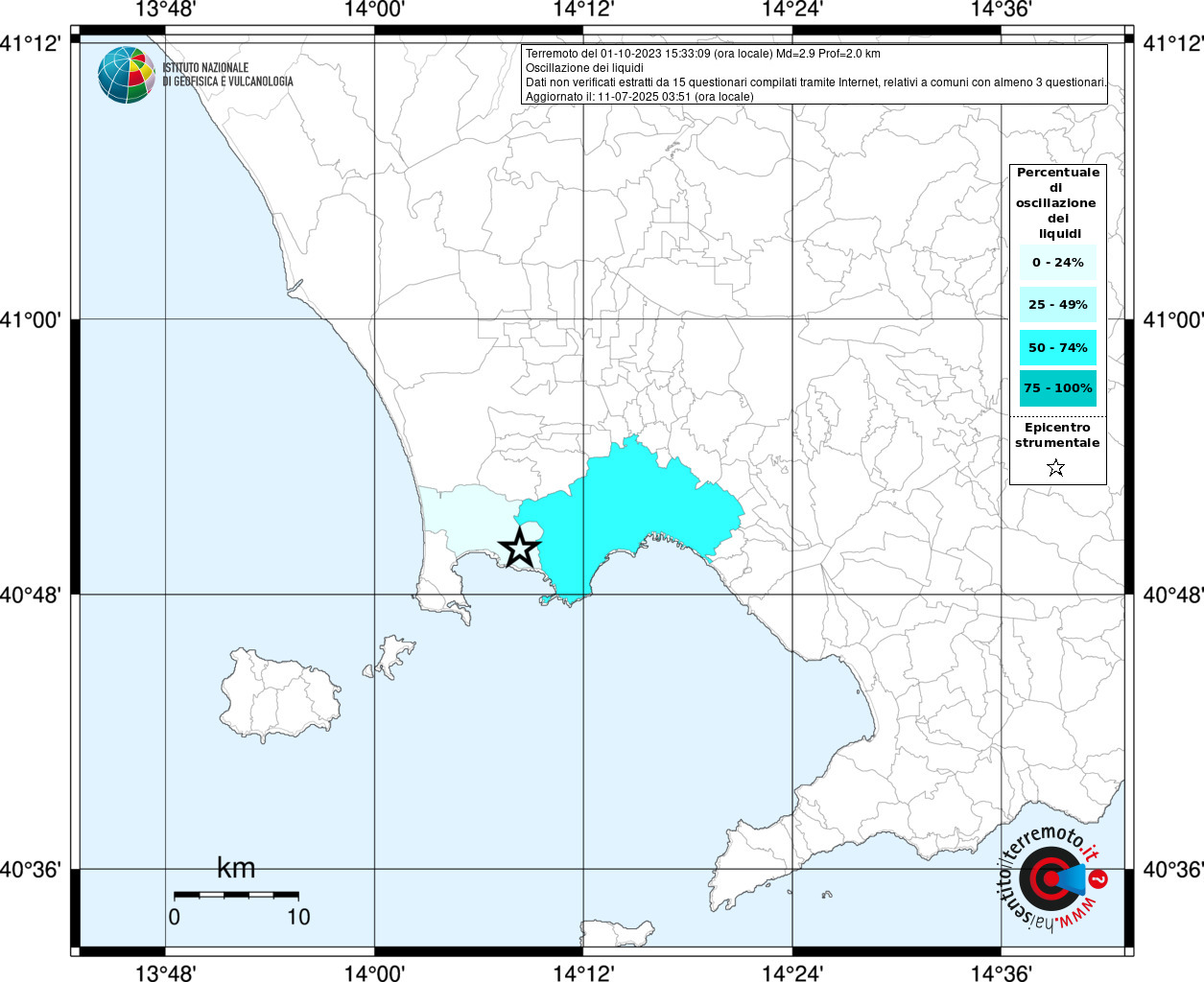Click the Ischia island outline
The height and width of the screenshot is (982, 1204).
pos(279,693)
